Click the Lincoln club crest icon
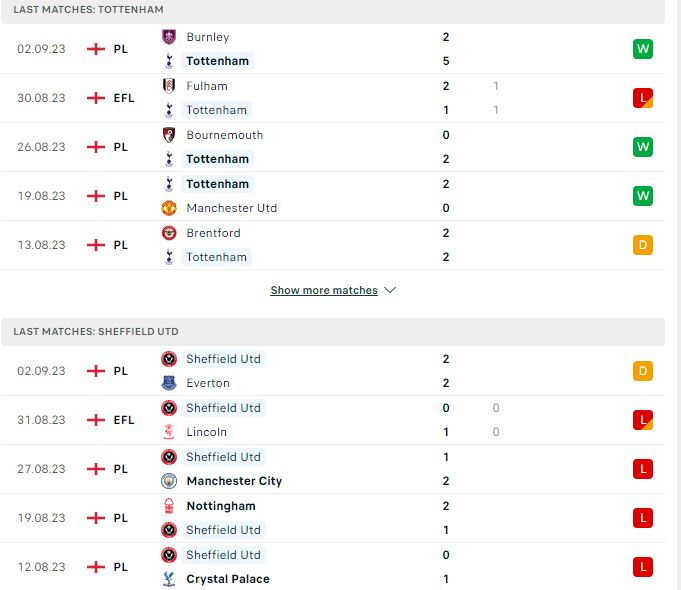 point(169,432)
